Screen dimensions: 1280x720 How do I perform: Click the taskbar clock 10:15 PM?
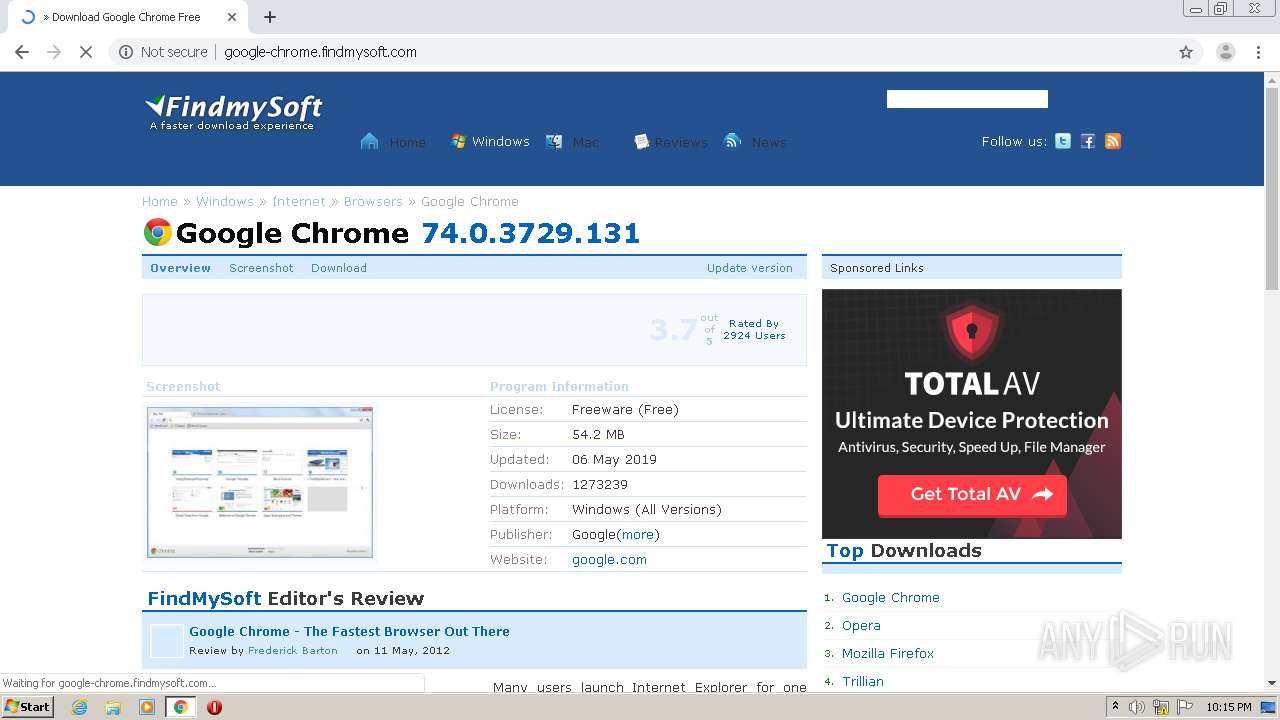tap(1229, 707)
